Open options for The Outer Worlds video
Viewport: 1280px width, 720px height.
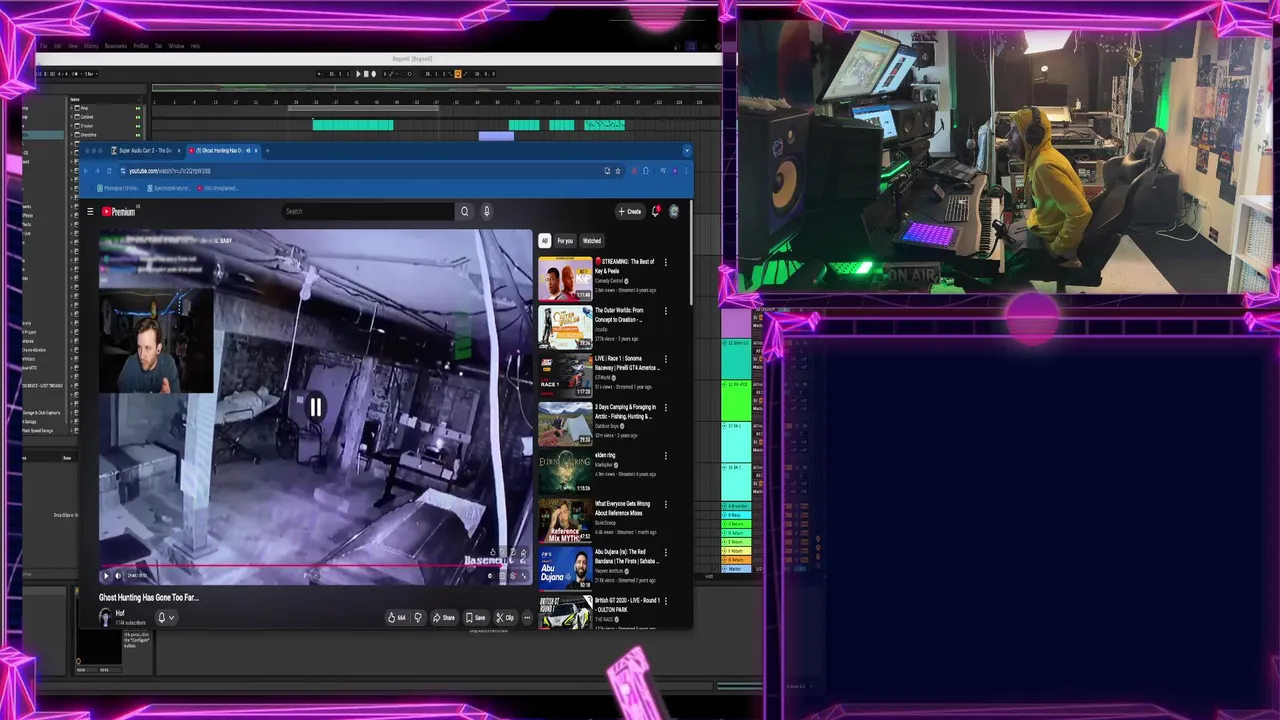tap(666, 311)
